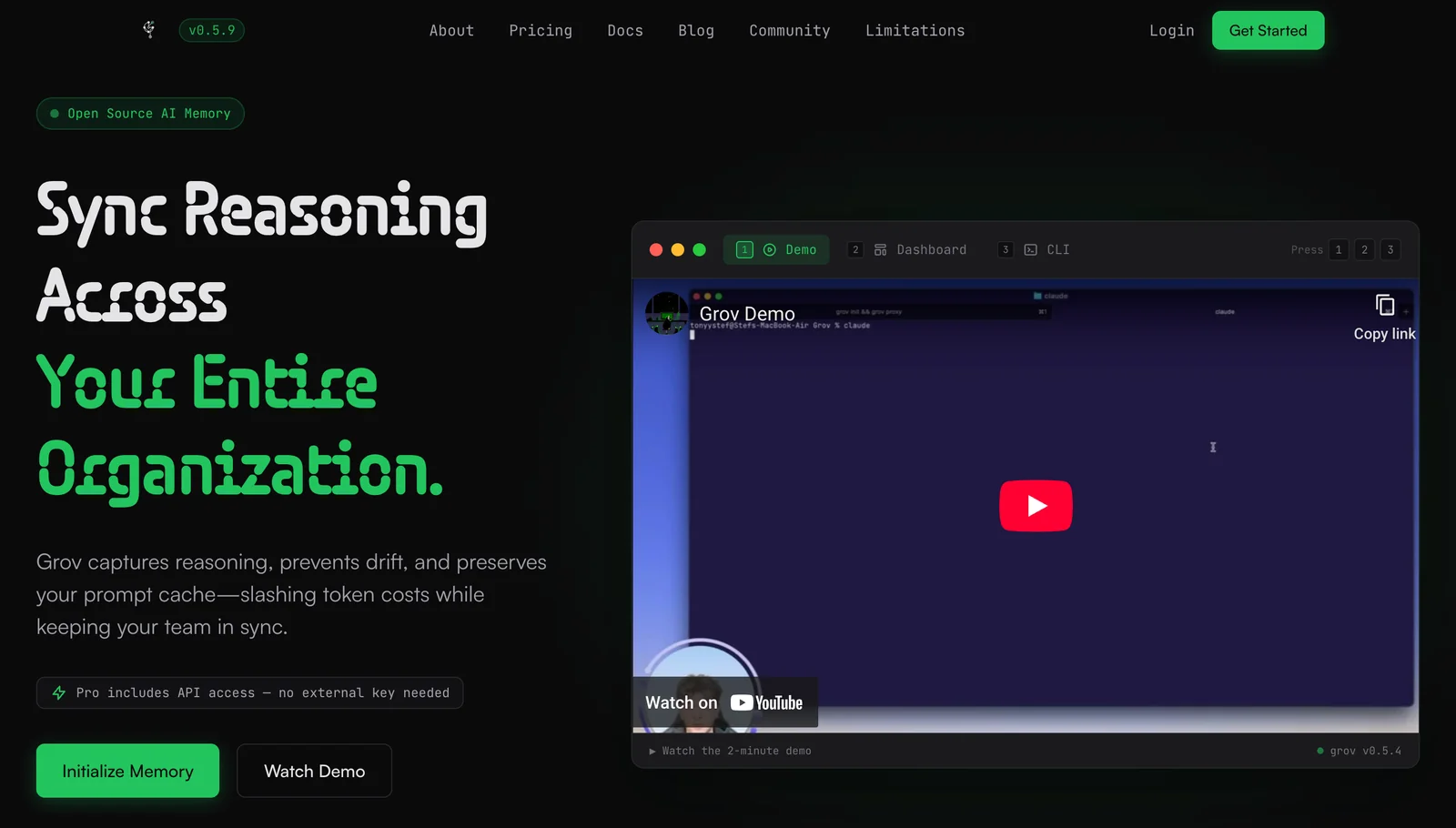
Task: Open the Docs link
Action: pyautogui.click(x=625, y=31)
